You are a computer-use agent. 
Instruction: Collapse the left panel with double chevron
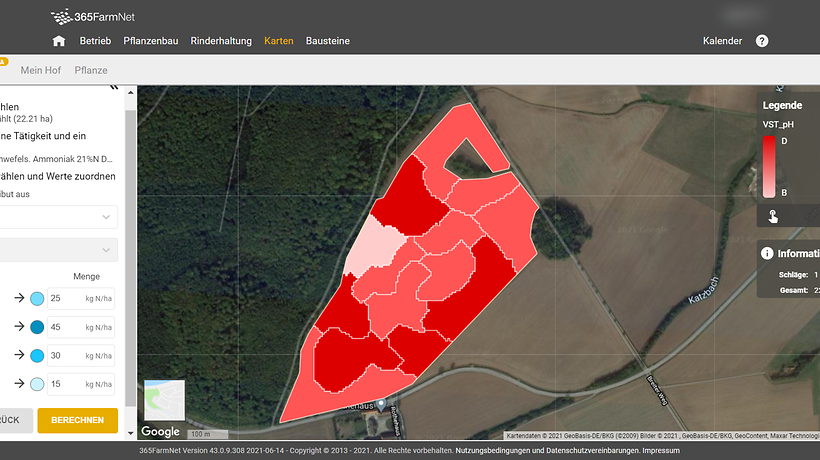113,89
